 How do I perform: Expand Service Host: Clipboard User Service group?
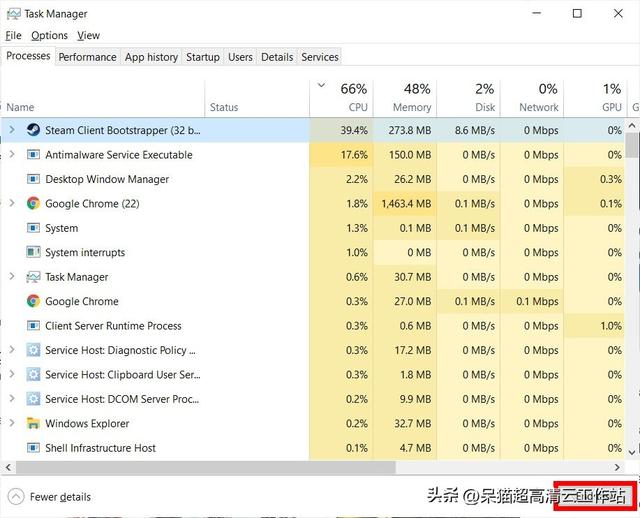pyautogui.click(x=12, y=374)
